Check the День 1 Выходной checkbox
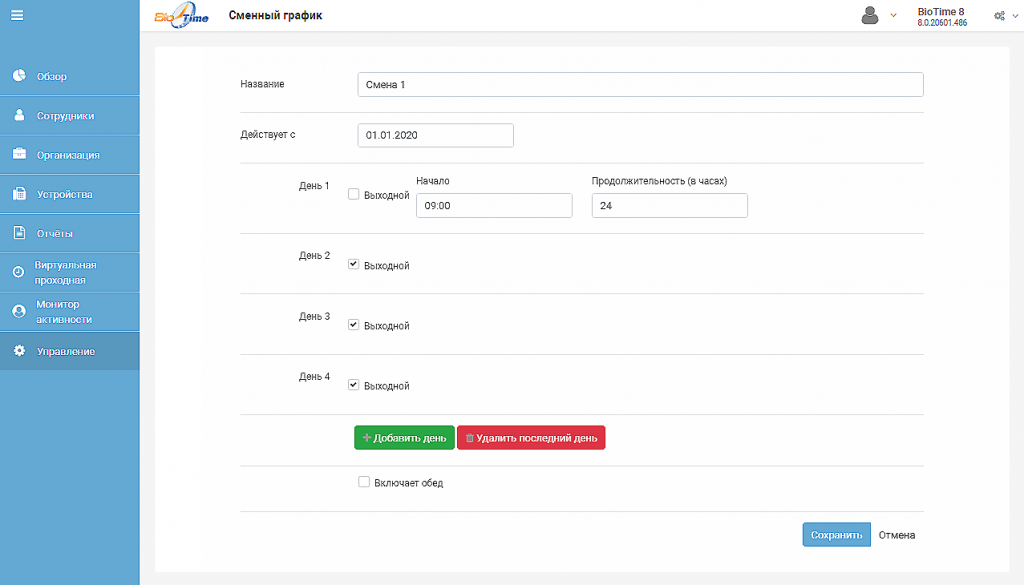The width and height of the screenshot is (1024, 585). [353, 194]
